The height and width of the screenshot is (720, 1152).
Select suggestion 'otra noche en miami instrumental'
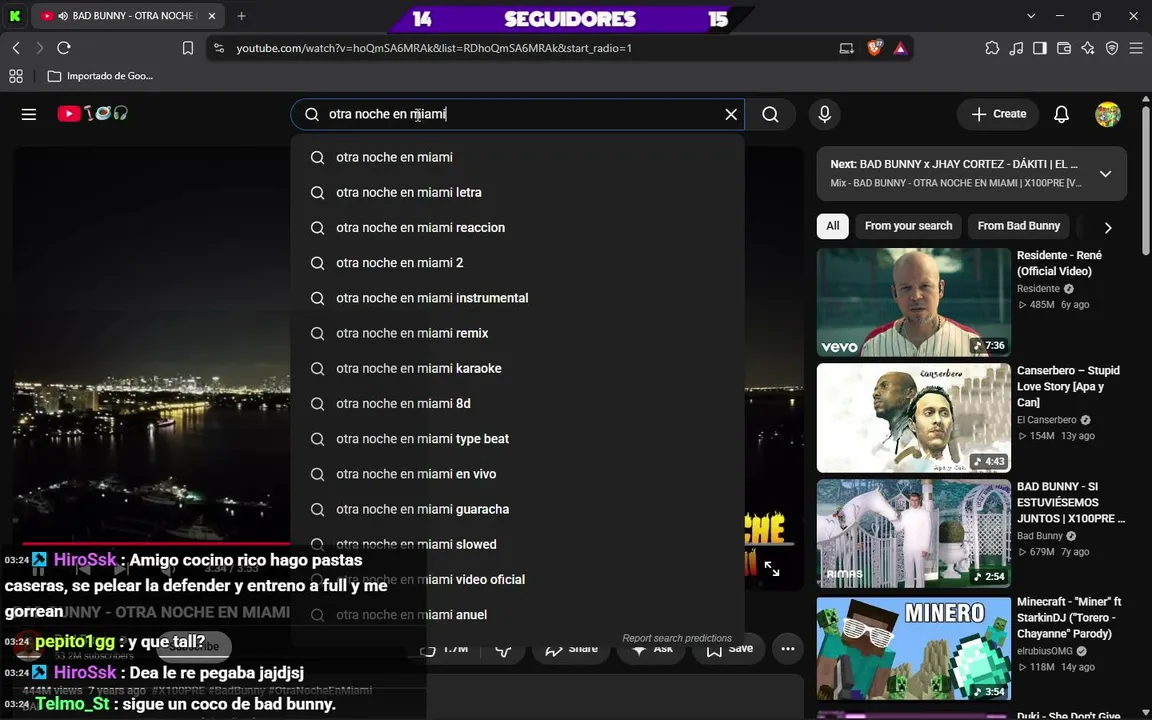pyautogui.click(x=517, y=298)
